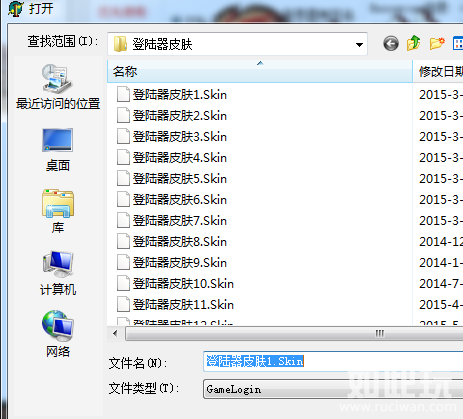Click the file icon of 登陆器皮肤3.Skin
Image resolution: width=463 pixels, height=419 pixels.
pyautogui.click(x=123, y=136)
